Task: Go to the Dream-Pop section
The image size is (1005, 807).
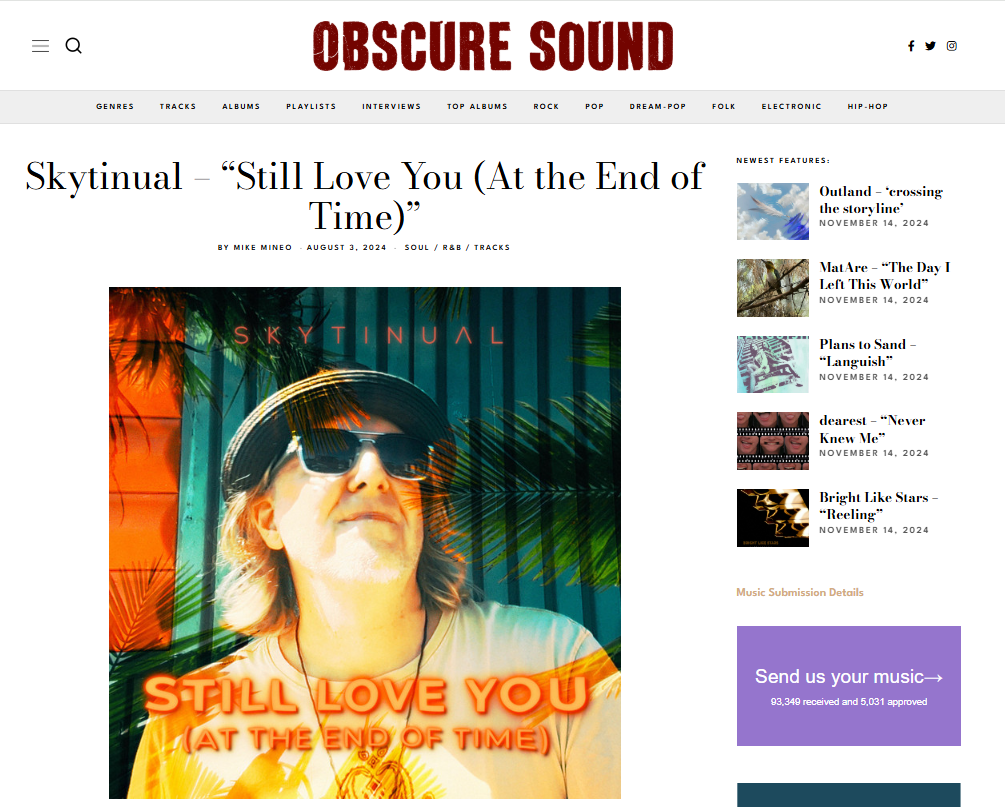Action: [658, 106]
